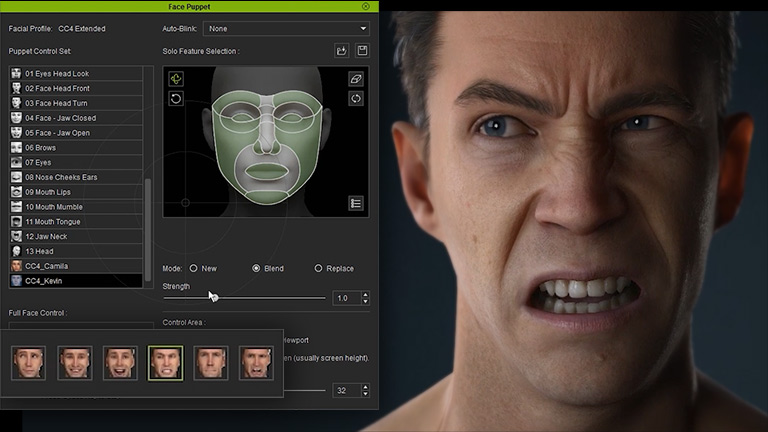Select the eraser icon in face selection panel
768x432 pixels.
pyautogui.click(x=356, y=78)
